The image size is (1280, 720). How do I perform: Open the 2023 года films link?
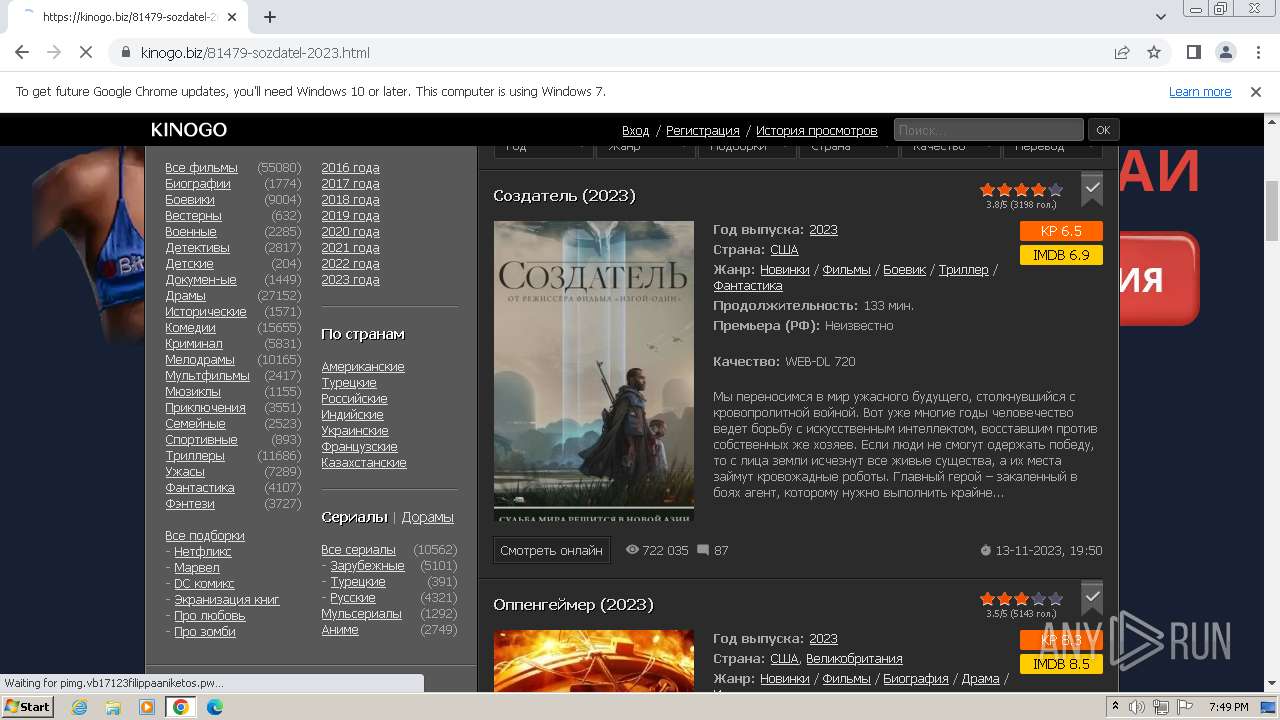click(350, 280)
